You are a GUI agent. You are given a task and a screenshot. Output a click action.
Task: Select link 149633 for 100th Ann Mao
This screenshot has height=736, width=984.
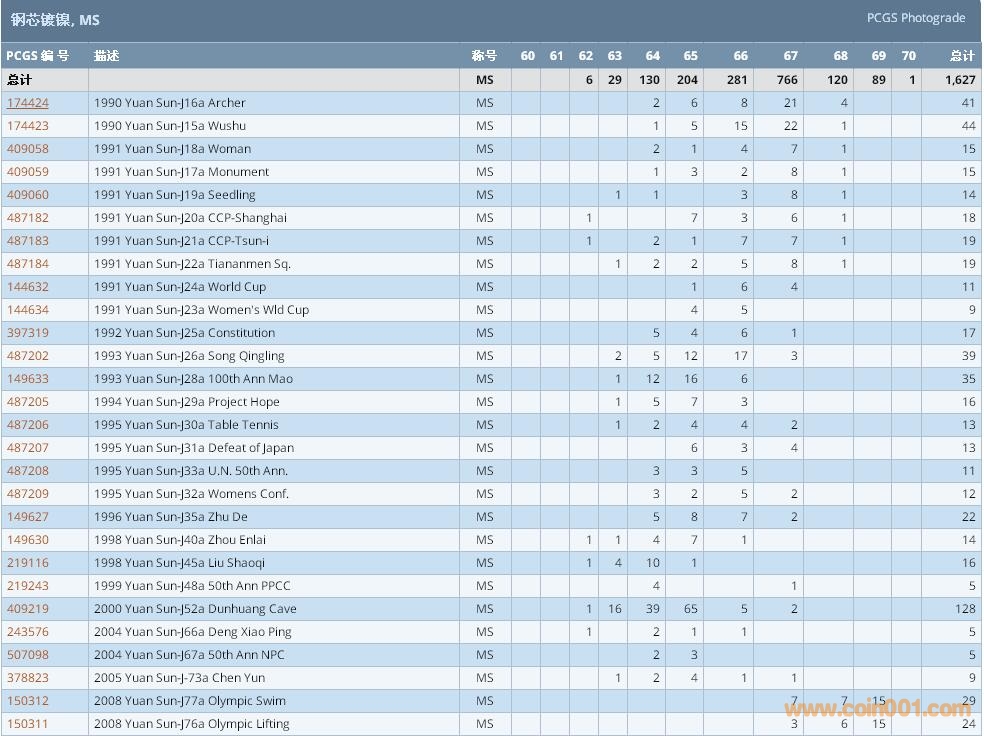[28, 379]
